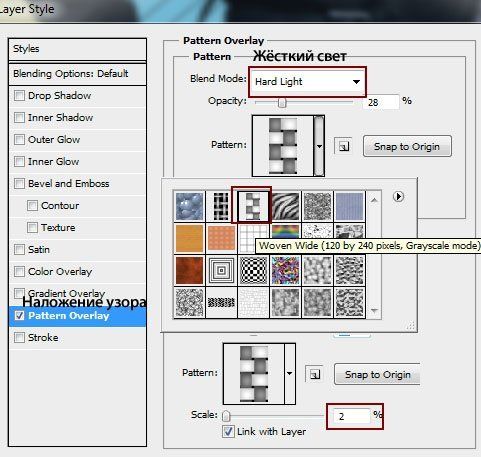The image size is (481, 457).
Task: Click Snap to Origin beside the open picker
Action: coord(407,146)
